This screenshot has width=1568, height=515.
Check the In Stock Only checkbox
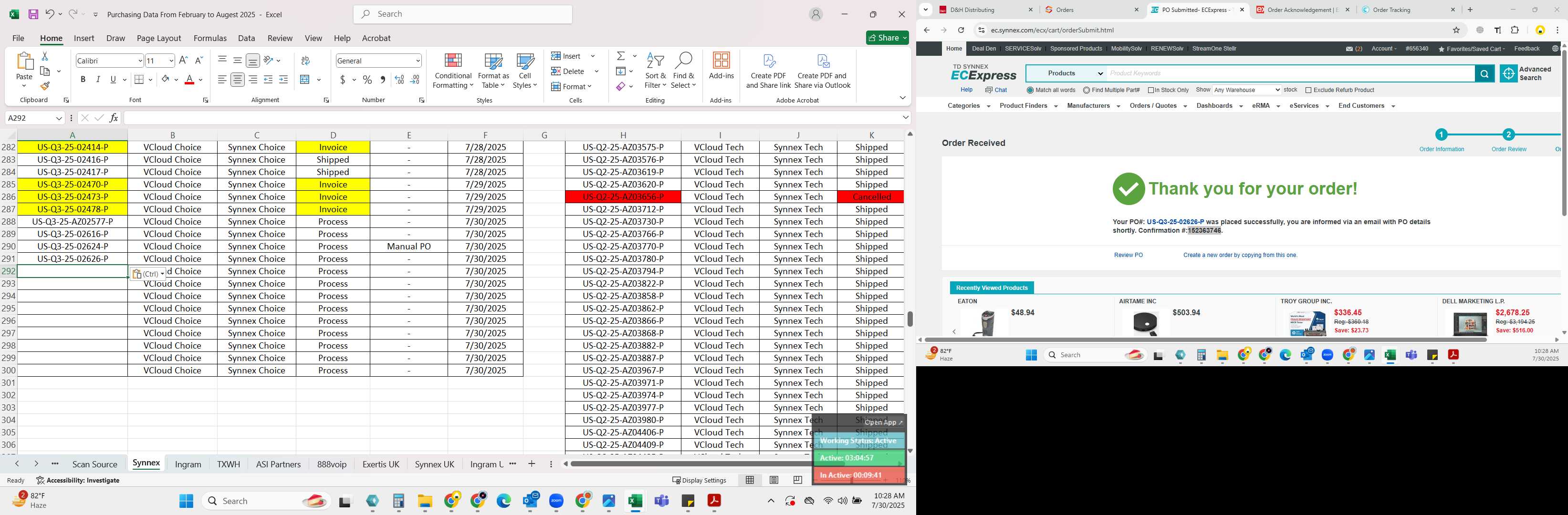[1150, 90]
